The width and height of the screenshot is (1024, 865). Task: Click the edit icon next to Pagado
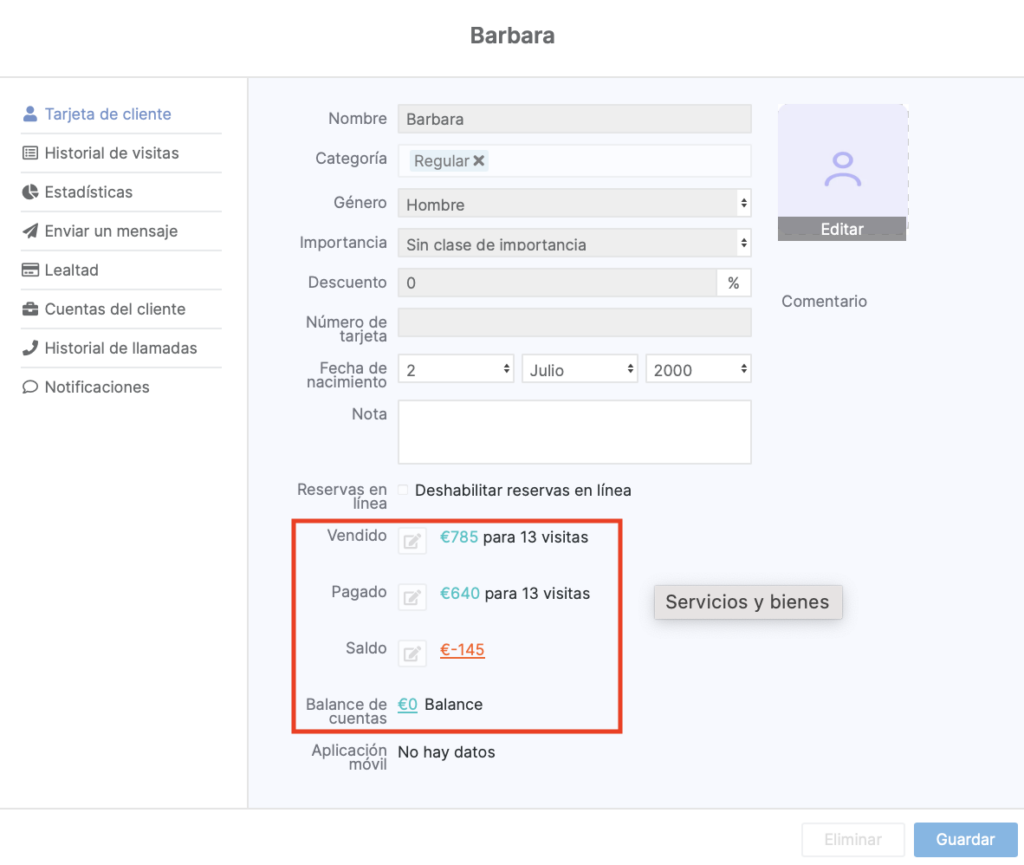click(412, 597)
